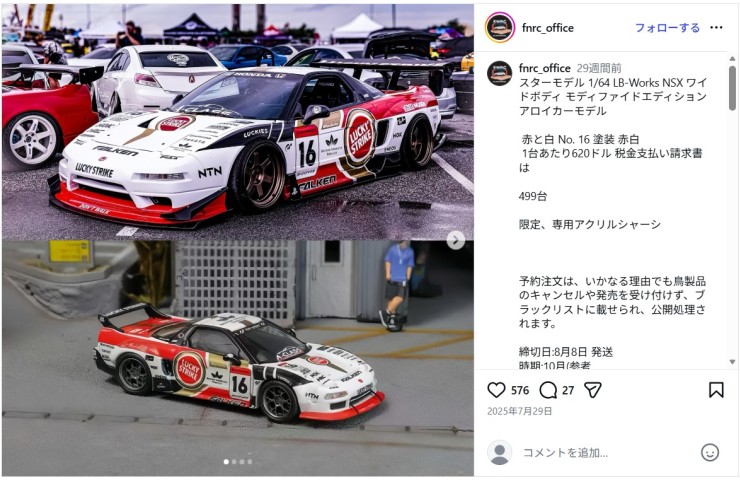The image size is (740, 480).
Task: Click fnrc_office avatar beside the caption
Action: point(500,74)
